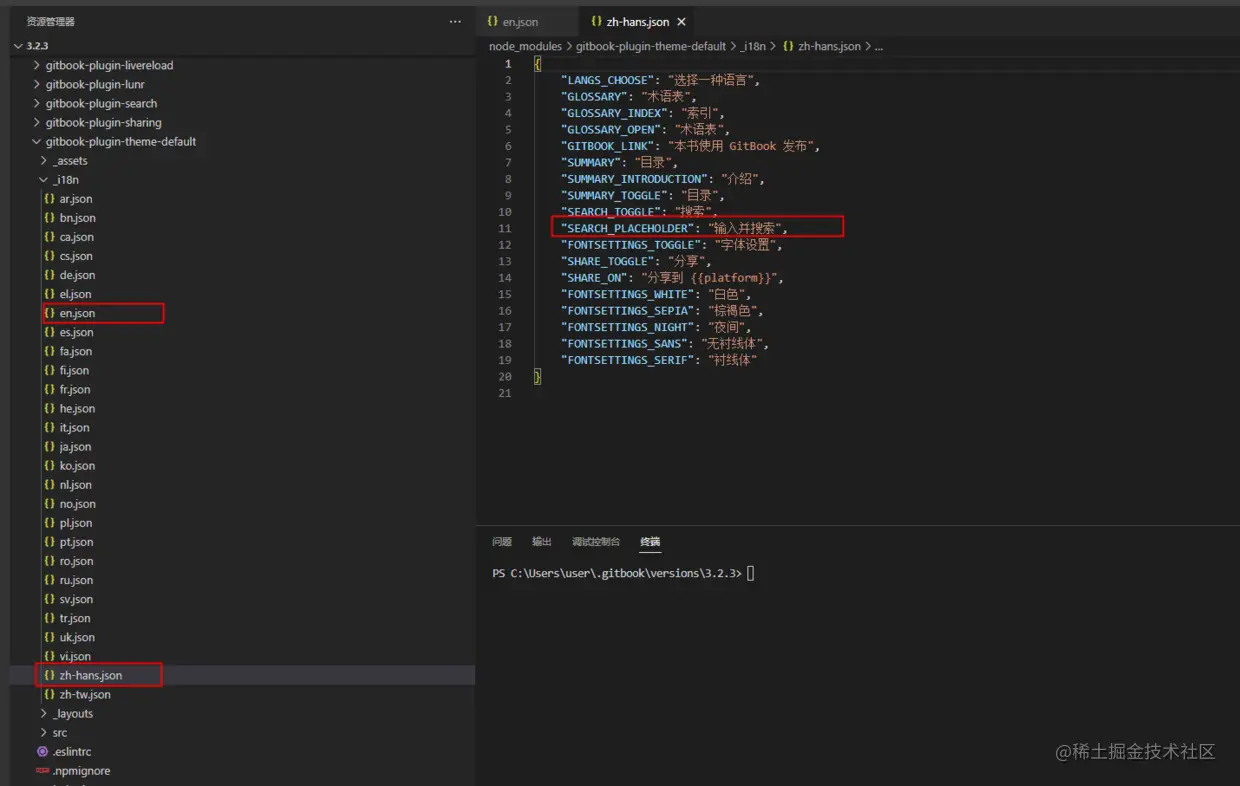Viewport: 1240px width, 786px height.
Task: Click _i18n in the breadcrumb
Action: point(753,46)
